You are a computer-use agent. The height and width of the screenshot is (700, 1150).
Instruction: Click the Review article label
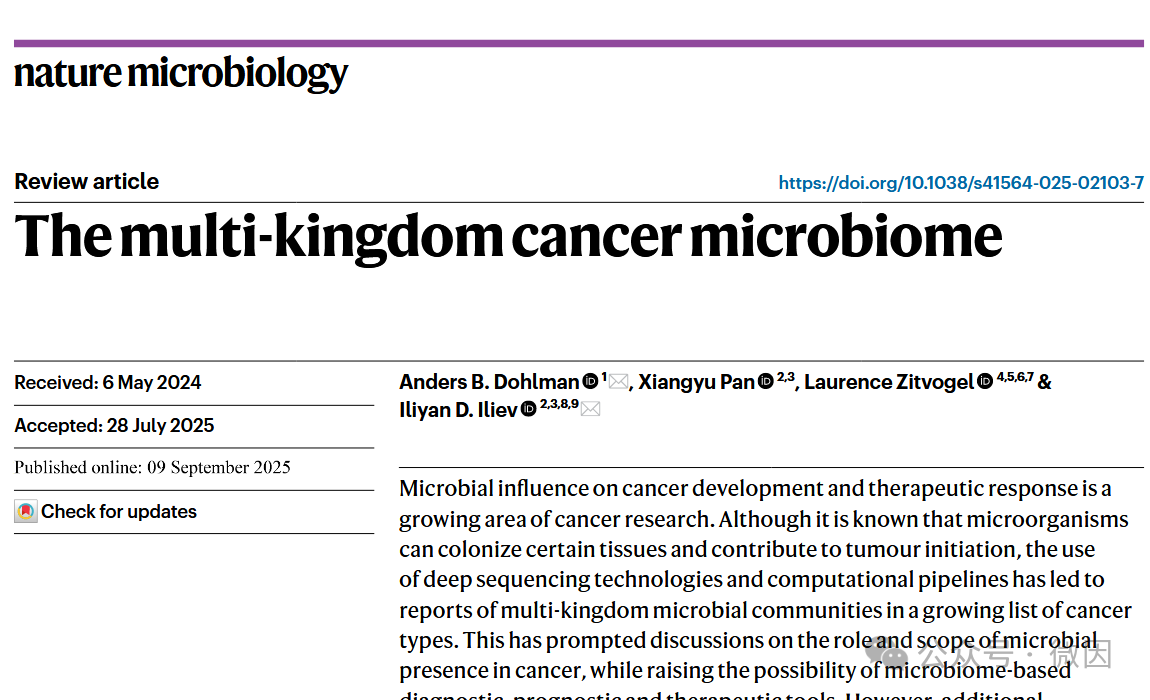[x=87, y=182]
